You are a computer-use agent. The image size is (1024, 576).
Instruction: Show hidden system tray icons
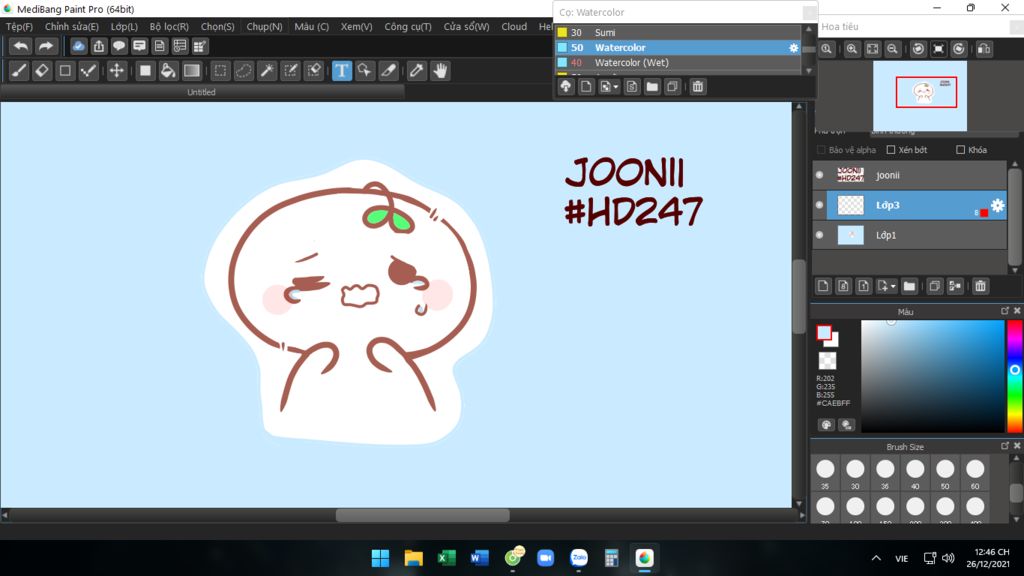click(x=876, y=558)
